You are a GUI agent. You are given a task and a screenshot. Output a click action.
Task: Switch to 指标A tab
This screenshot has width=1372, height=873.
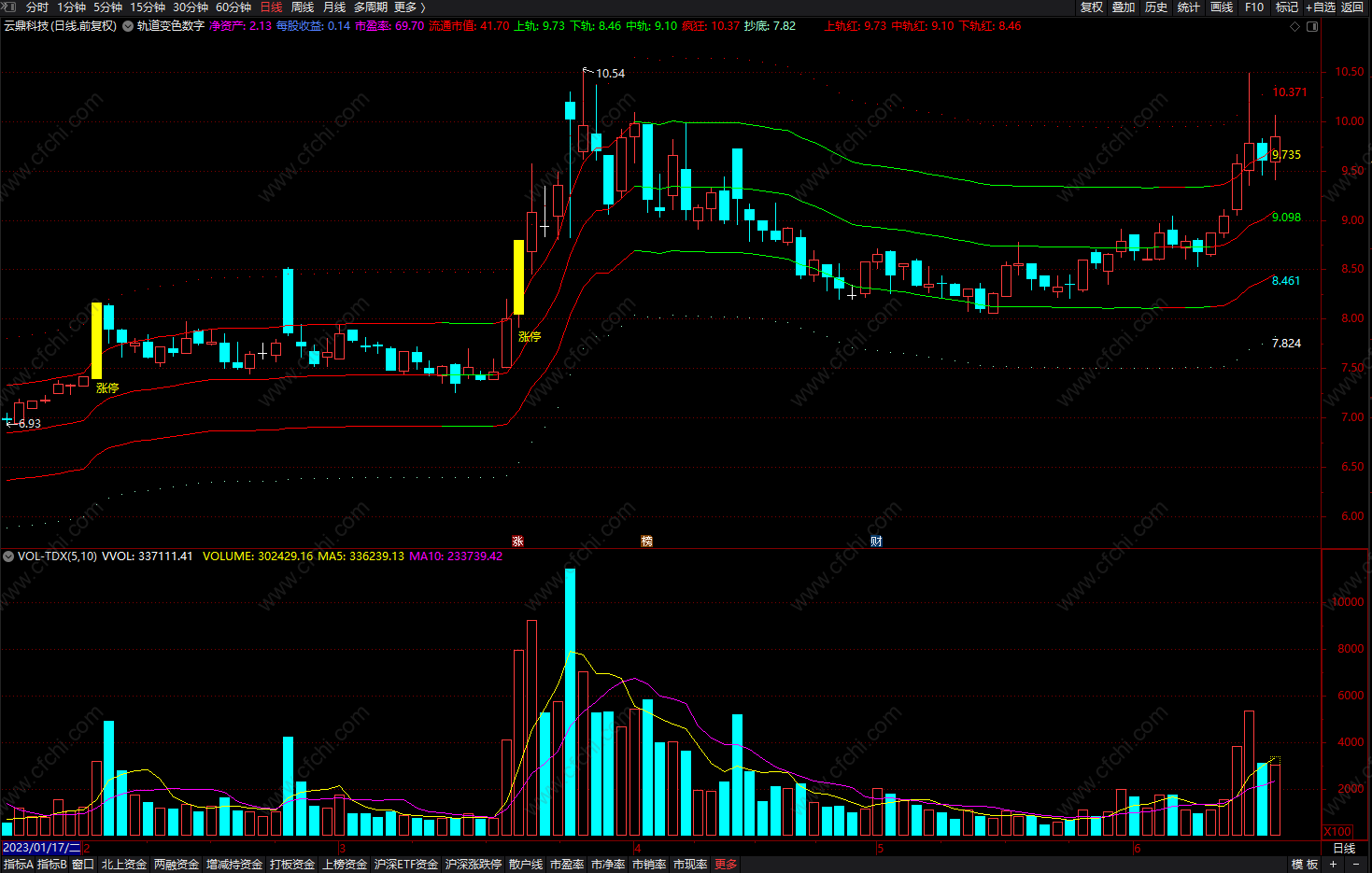pos(18,865)
